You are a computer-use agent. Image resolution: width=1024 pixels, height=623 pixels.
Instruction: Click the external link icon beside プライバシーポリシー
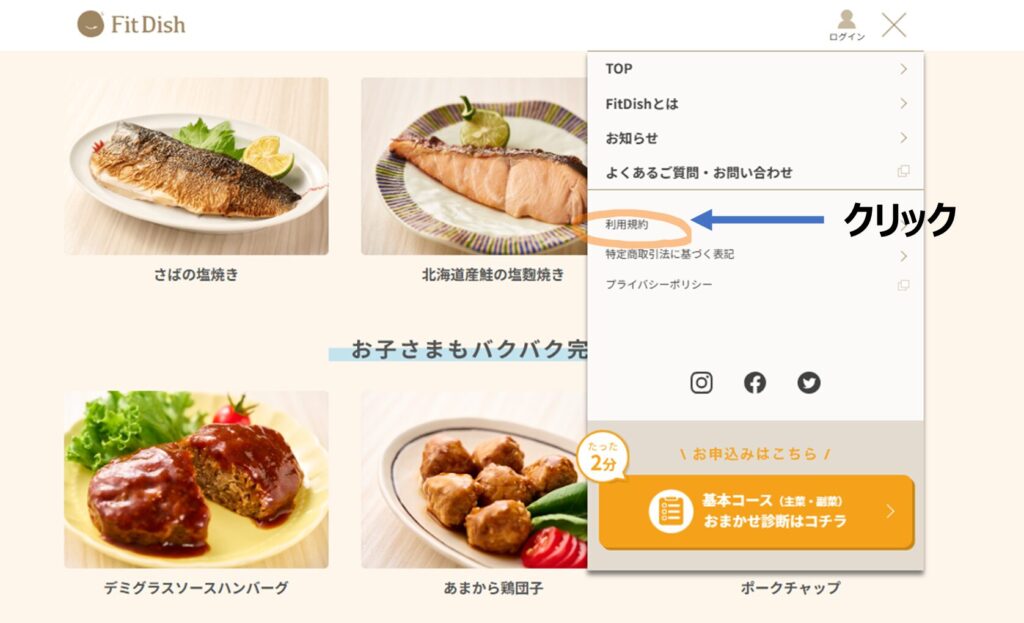[903, 285]
